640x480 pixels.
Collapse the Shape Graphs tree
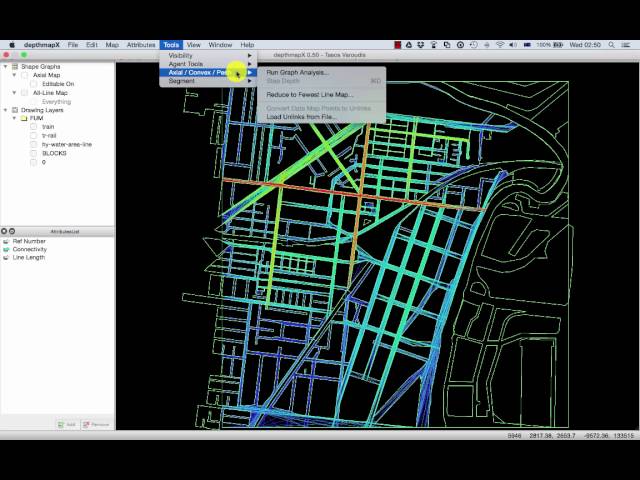pyautogui.click(x=6, y=67)
